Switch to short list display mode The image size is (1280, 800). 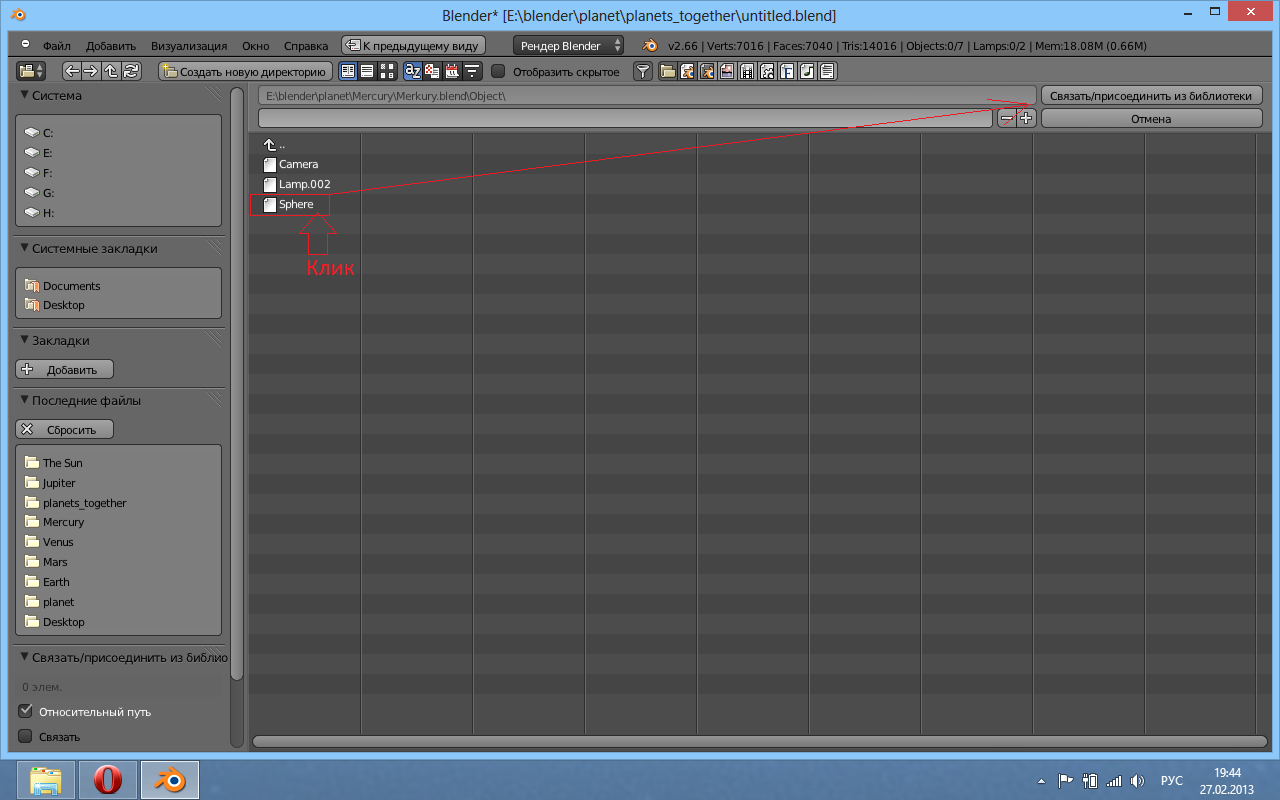pyautogui.click(x=348, y=71)
